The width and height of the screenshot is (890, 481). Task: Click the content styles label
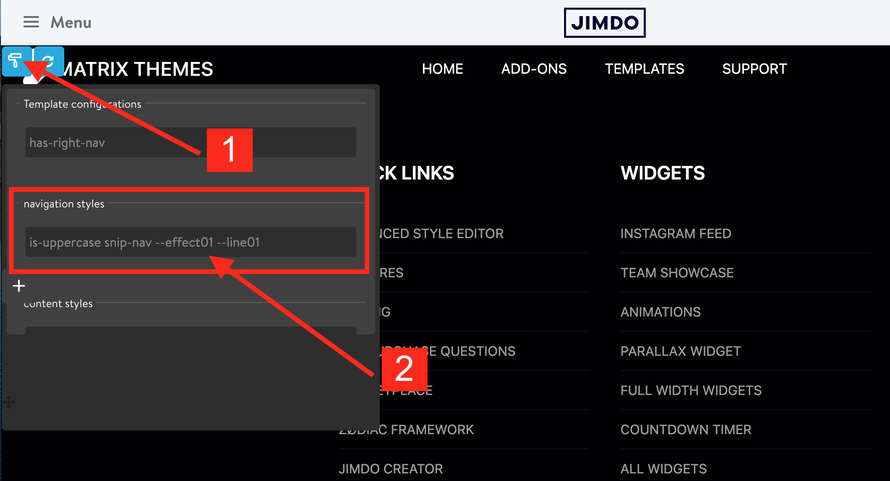point(58,304)
